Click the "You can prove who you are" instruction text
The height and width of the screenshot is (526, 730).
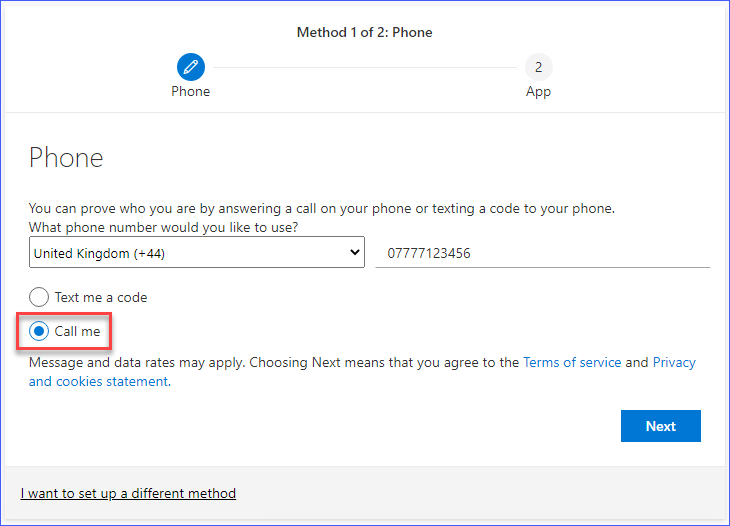click(320, 208)
